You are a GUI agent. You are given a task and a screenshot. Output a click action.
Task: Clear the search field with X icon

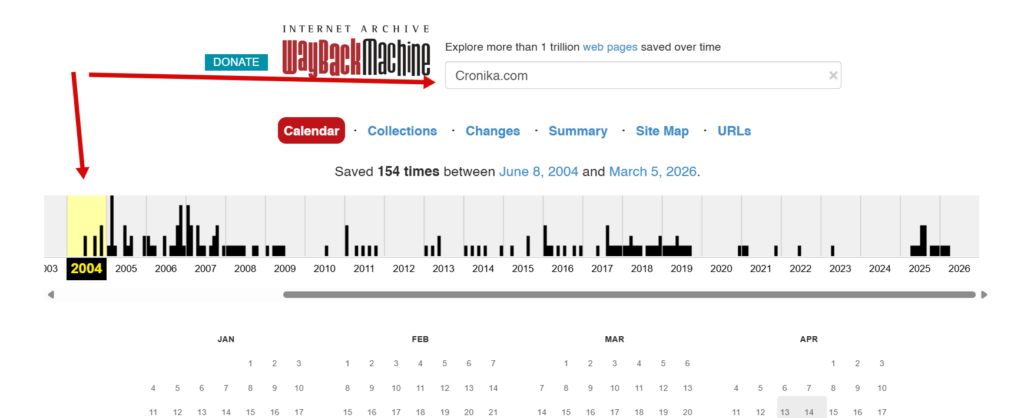coord(833,75)
